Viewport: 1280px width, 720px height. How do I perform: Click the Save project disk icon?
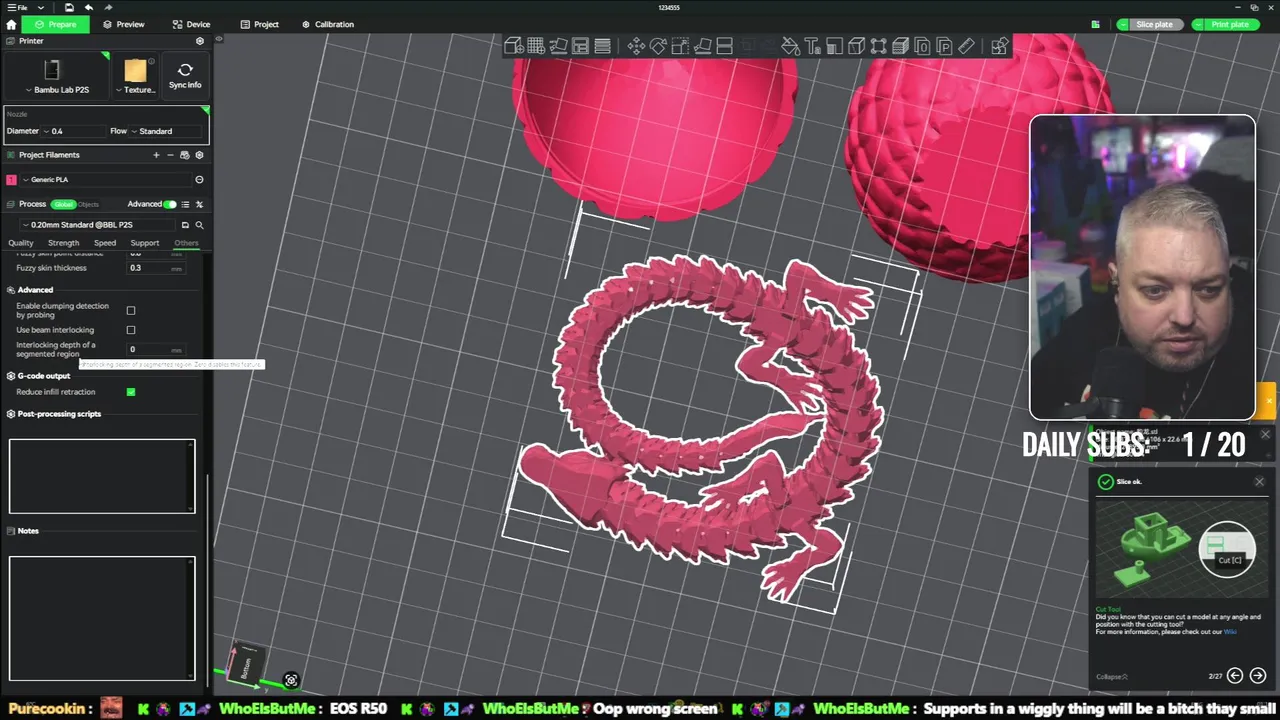tap(69, 7)
